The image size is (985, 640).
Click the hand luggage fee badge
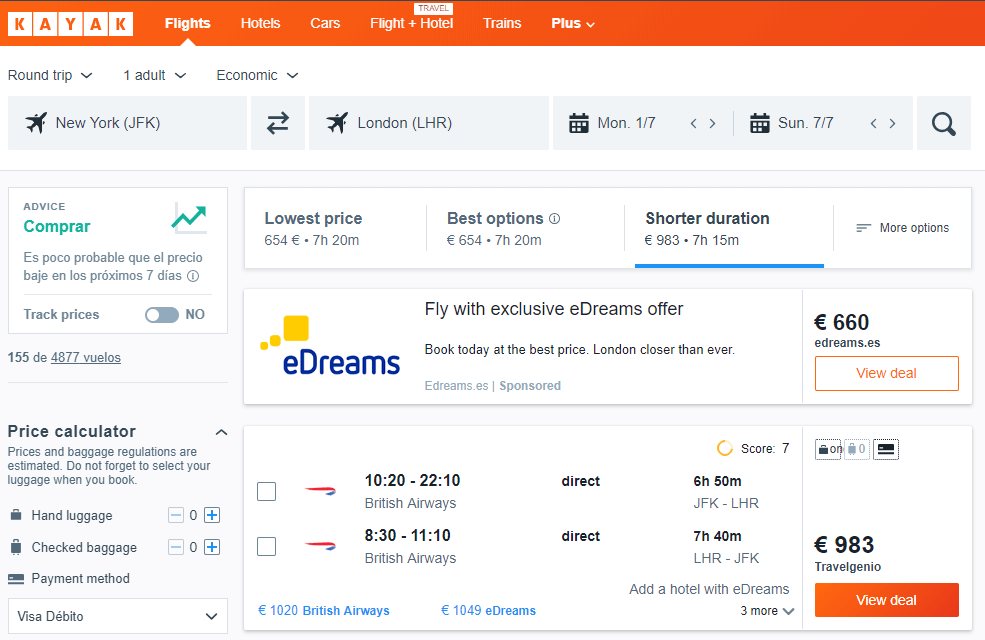(x=828, y=449)
